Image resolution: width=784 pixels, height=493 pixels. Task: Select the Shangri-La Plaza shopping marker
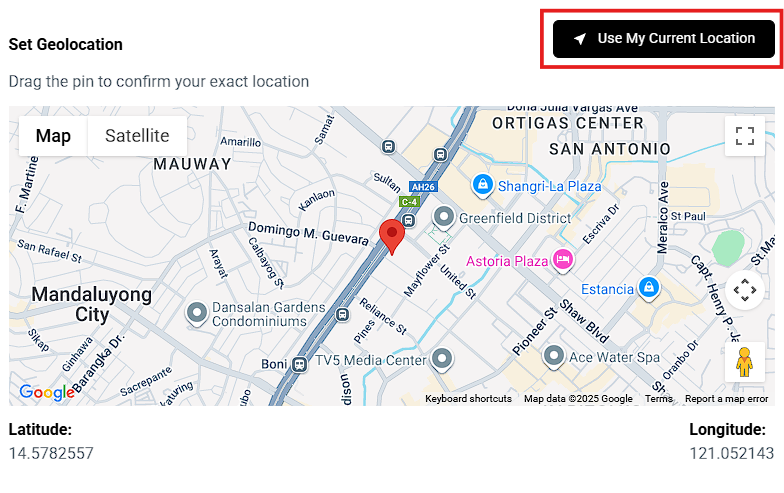click(x=483, y=185)
